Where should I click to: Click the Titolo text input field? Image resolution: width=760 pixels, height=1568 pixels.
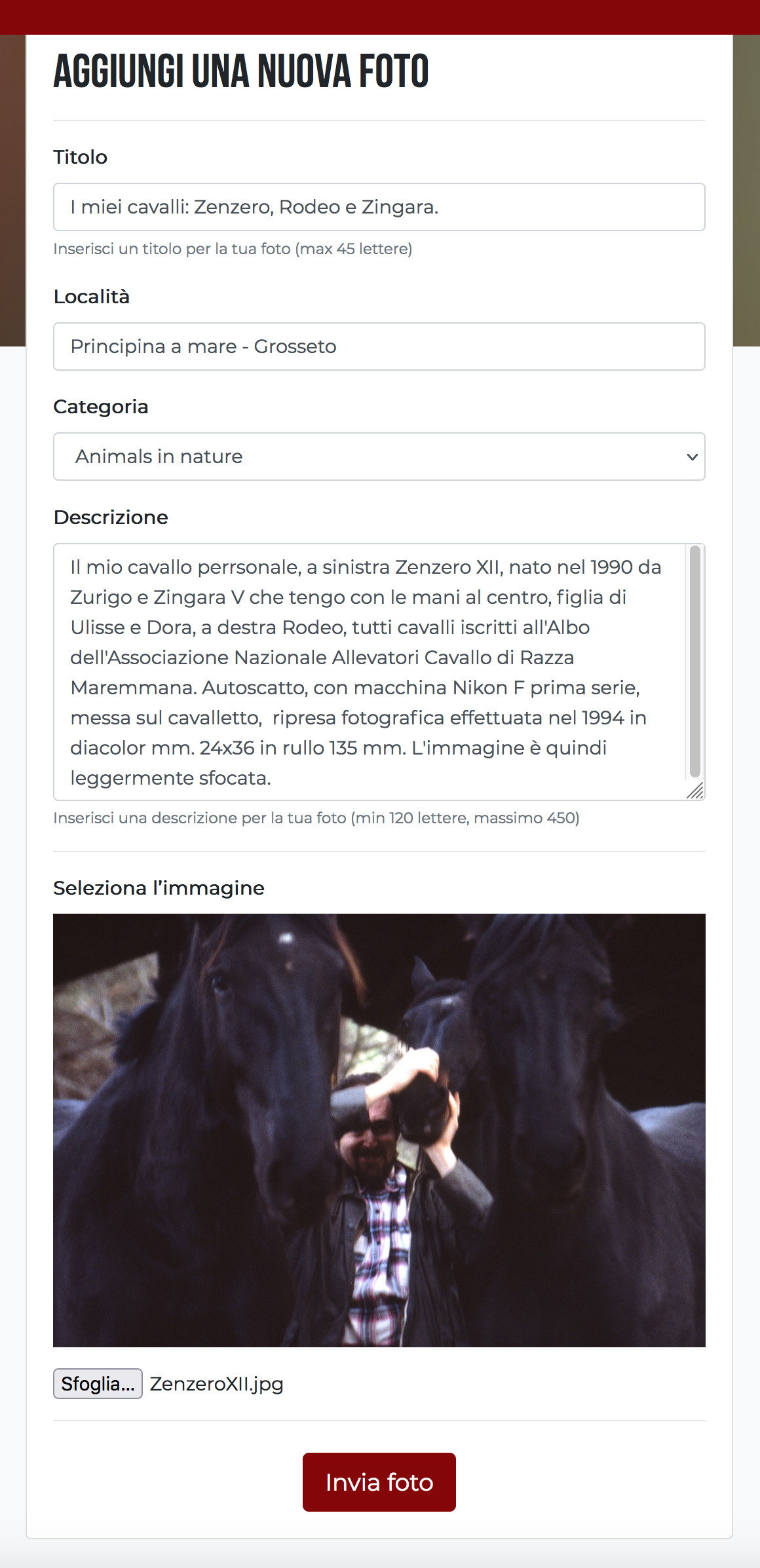click(379, 207)
